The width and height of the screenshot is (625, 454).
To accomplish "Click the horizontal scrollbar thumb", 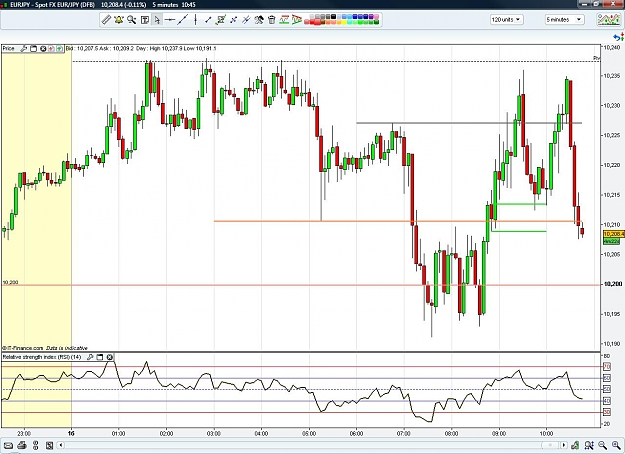I will [x=550, y=445].
